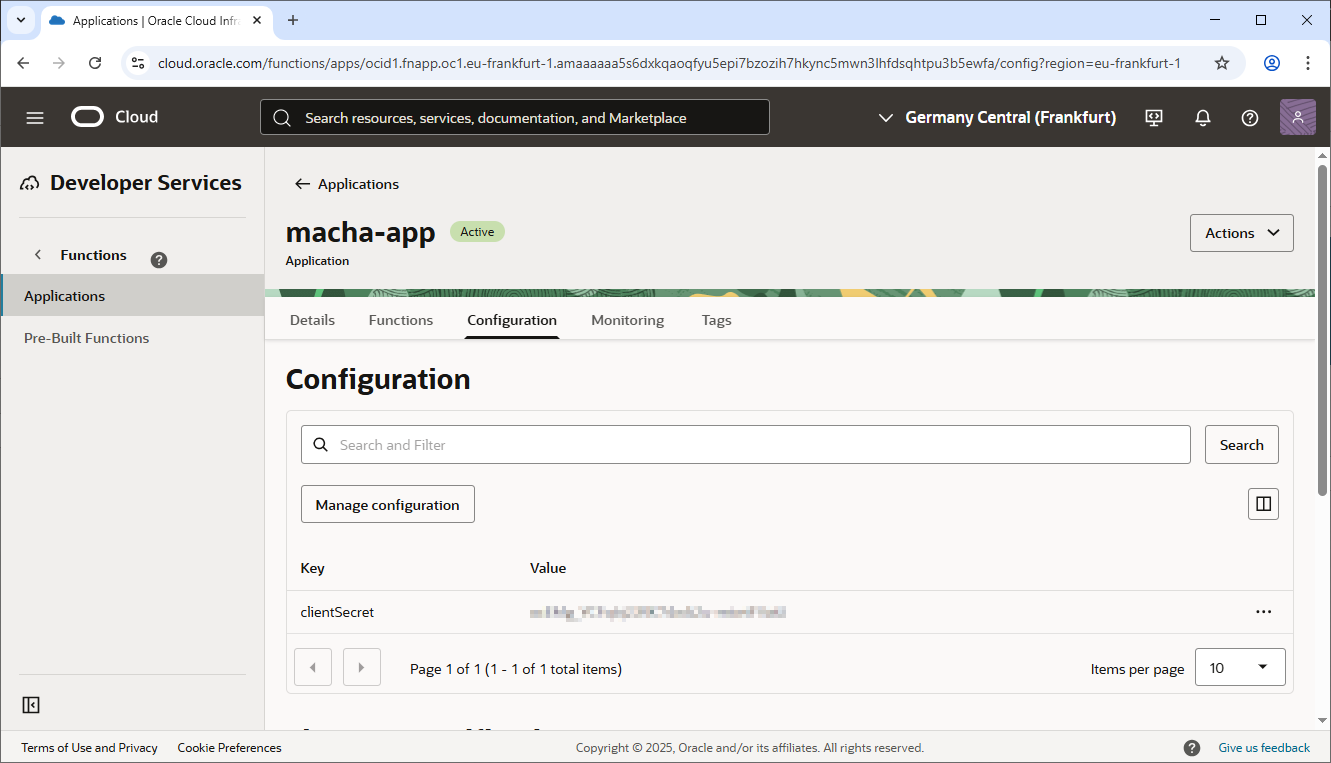Click the help question mark in header

tap(1250, 118)
